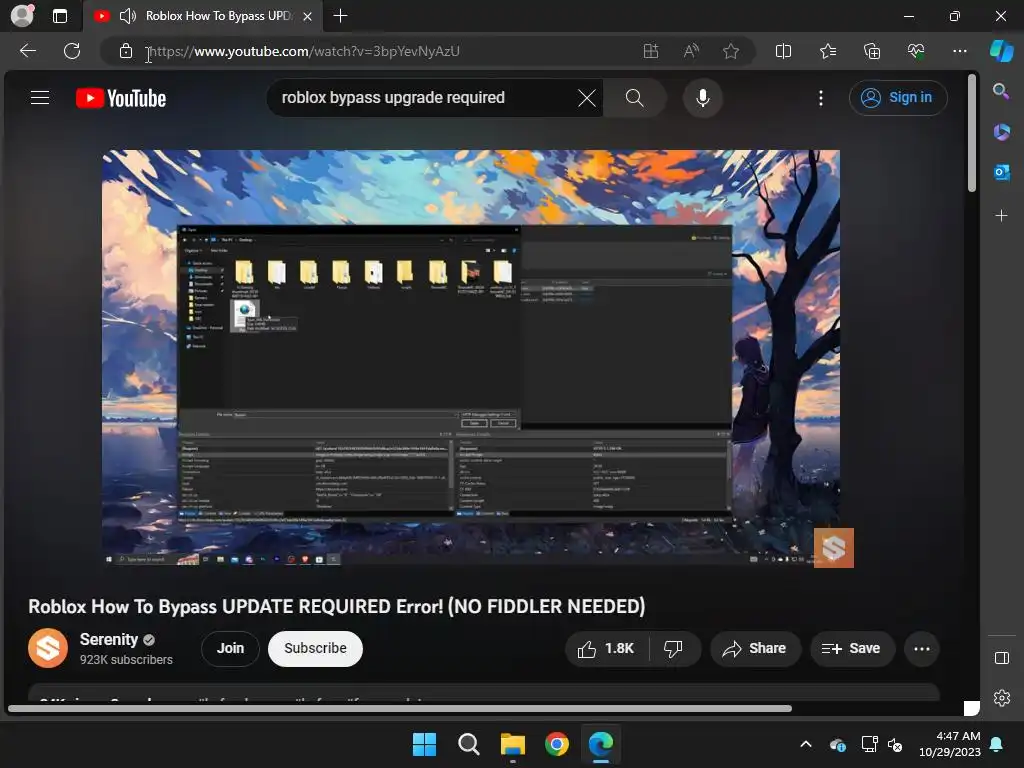Open the split screen icon

click(783, 51)
